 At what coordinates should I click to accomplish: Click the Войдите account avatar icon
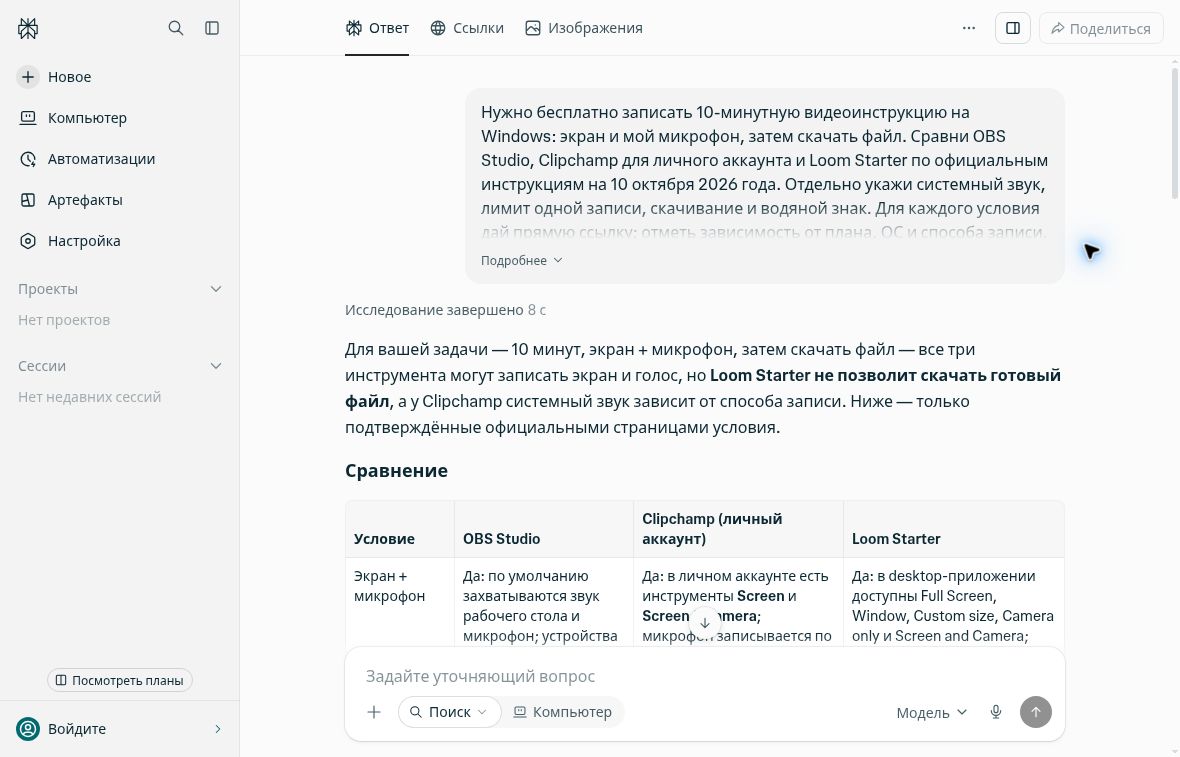[28, 728]
